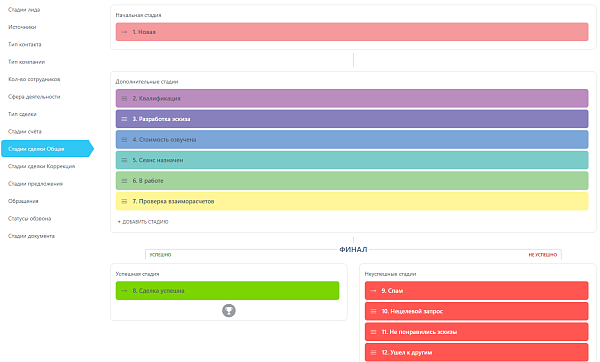The height and width of the screenshot is (362, 600).
Task: Select the active Стадии сделки Общая item
Action: click(x=47, y=148)
